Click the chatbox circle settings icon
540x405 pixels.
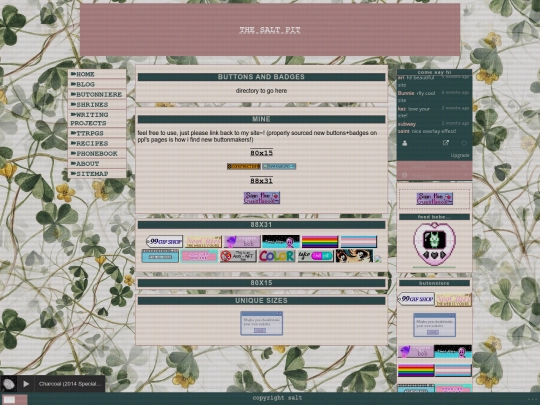point(464,143)
